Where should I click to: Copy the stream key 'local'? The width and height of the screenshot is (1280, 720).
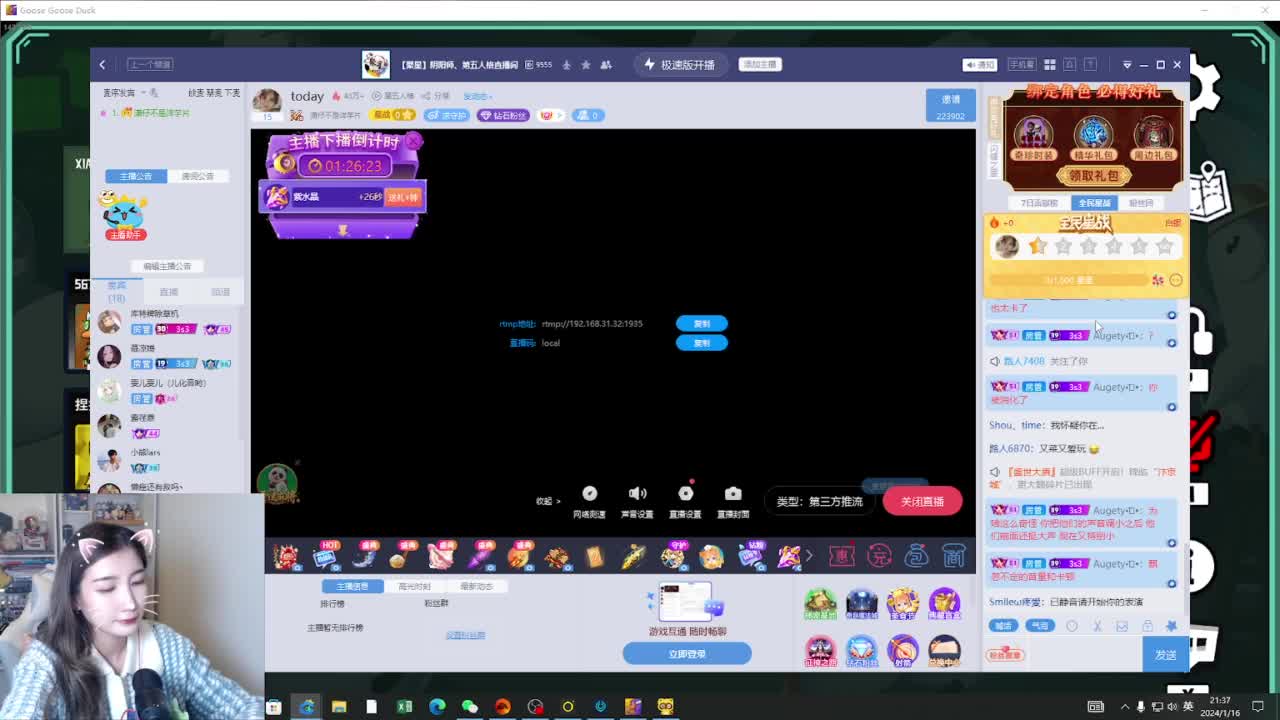coord(702,343)
